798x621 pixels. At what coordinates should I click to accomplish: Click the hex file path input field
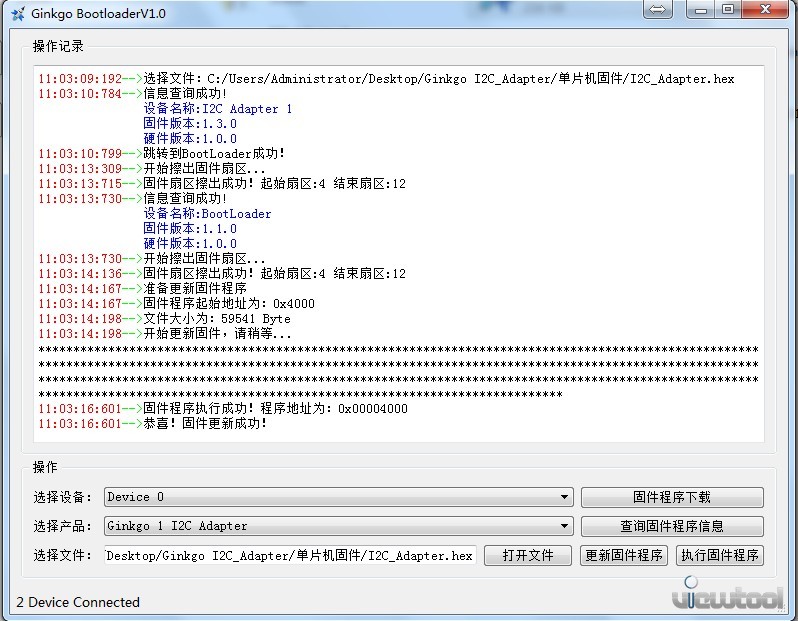[x=290, y=555]
